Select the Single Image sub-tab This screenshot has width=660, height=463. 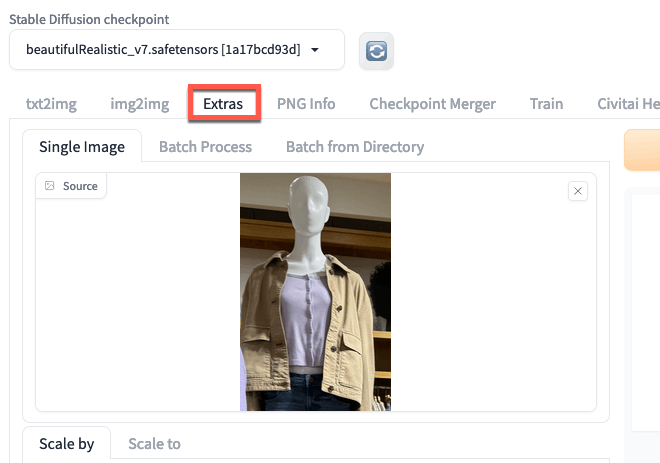coord(82,147)
